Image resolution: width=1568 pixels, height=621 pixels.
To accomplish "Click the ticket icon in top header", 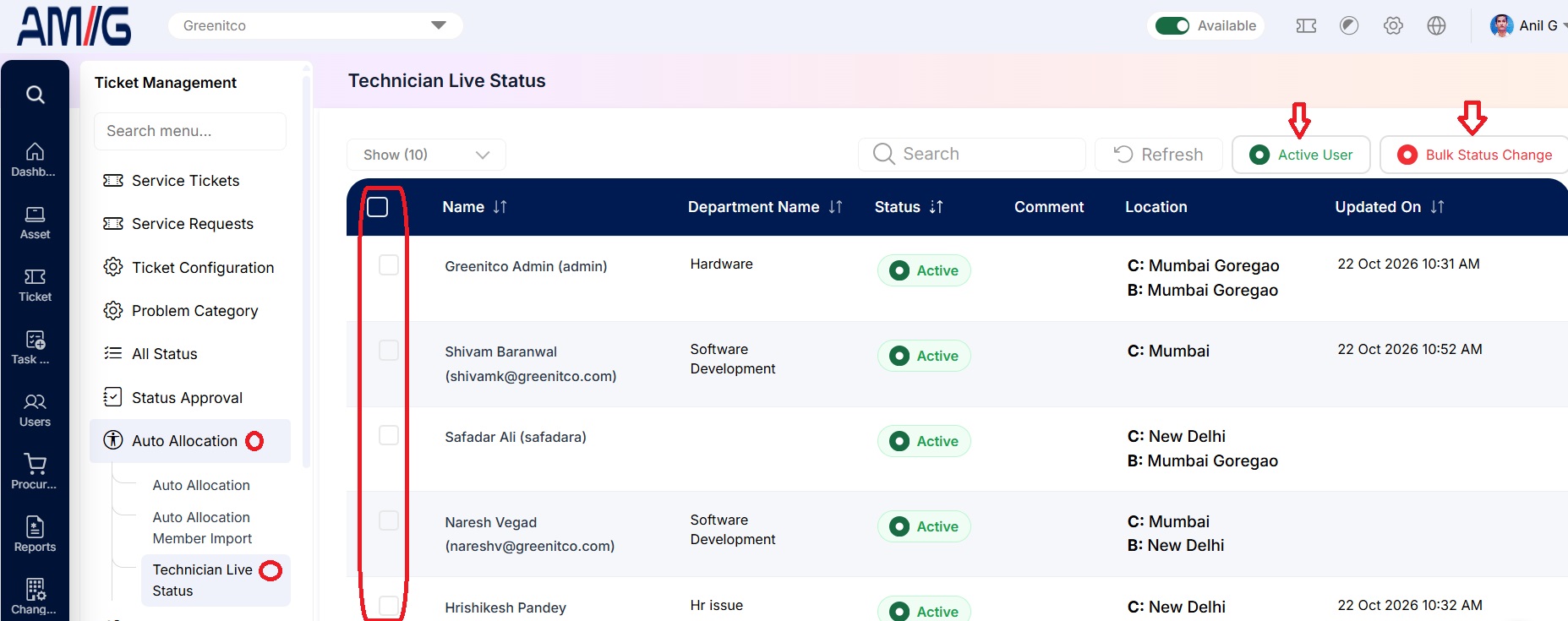I will click(1306, 25).
